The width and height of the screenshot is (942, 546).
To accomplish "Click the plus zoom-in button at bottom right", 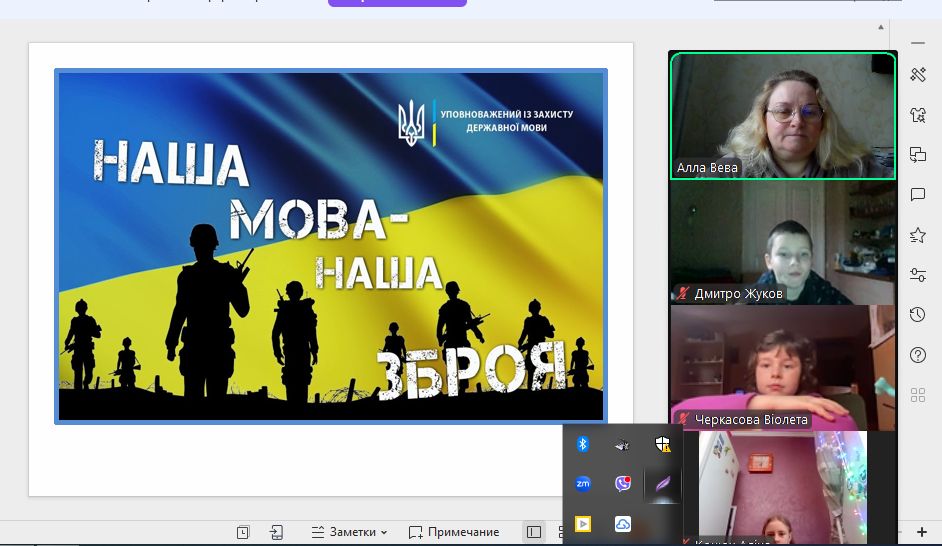I will [x=922, y=532].
